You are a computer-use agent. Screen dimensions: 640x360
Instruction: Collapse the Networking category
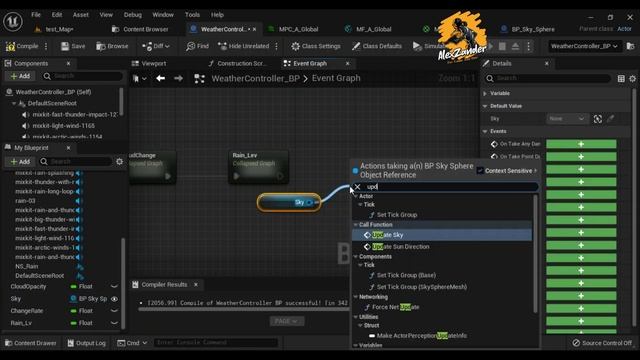coord(356,297)
